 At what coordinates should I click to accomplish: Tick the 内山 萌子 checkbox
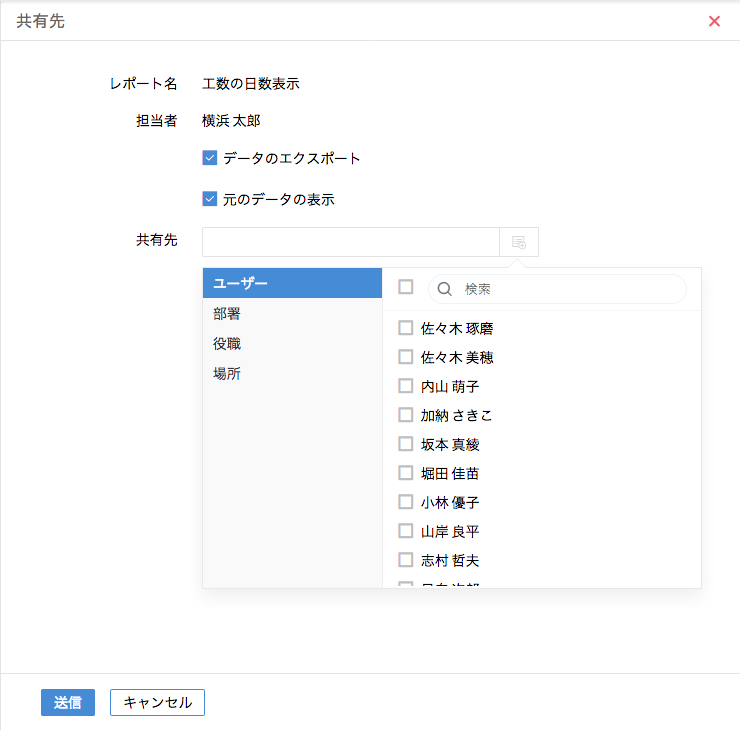[x=406, y=385]
